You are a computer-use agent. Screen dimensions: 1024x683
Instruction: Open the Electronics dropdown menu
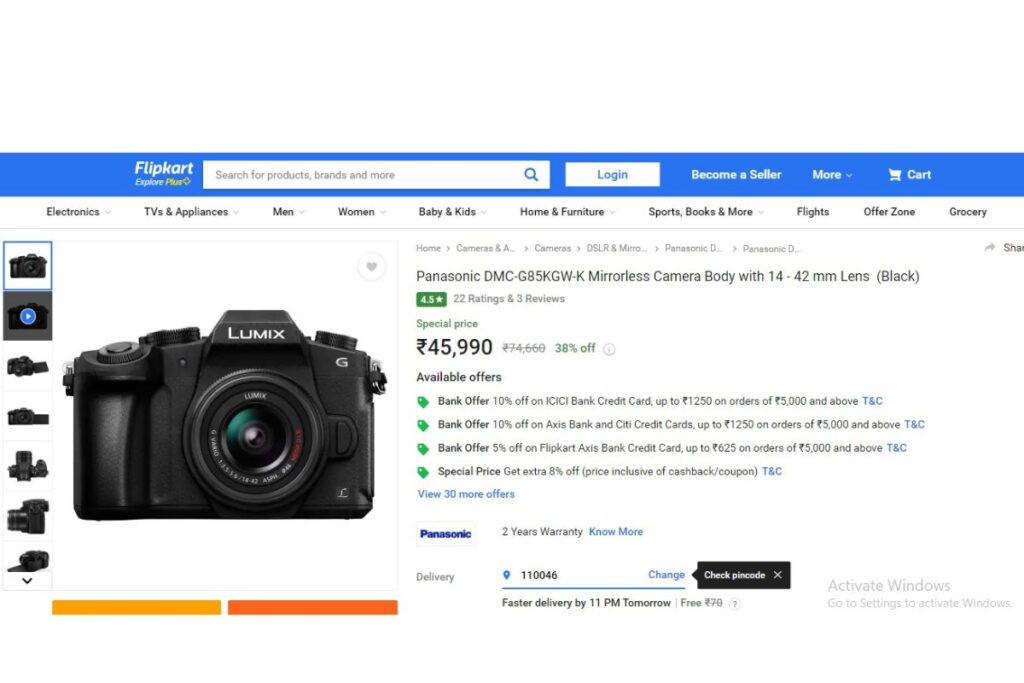point(78,212)
